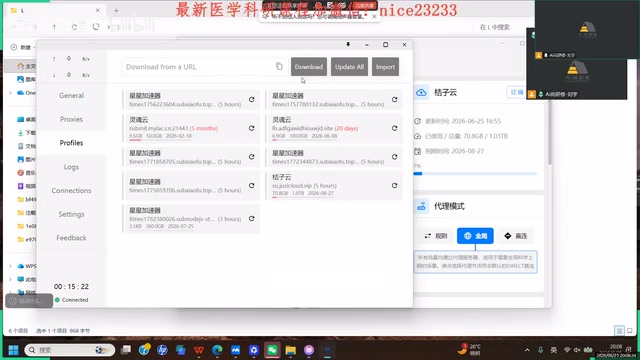Open the Proxies tab in Clash

[x=71, y=119]
